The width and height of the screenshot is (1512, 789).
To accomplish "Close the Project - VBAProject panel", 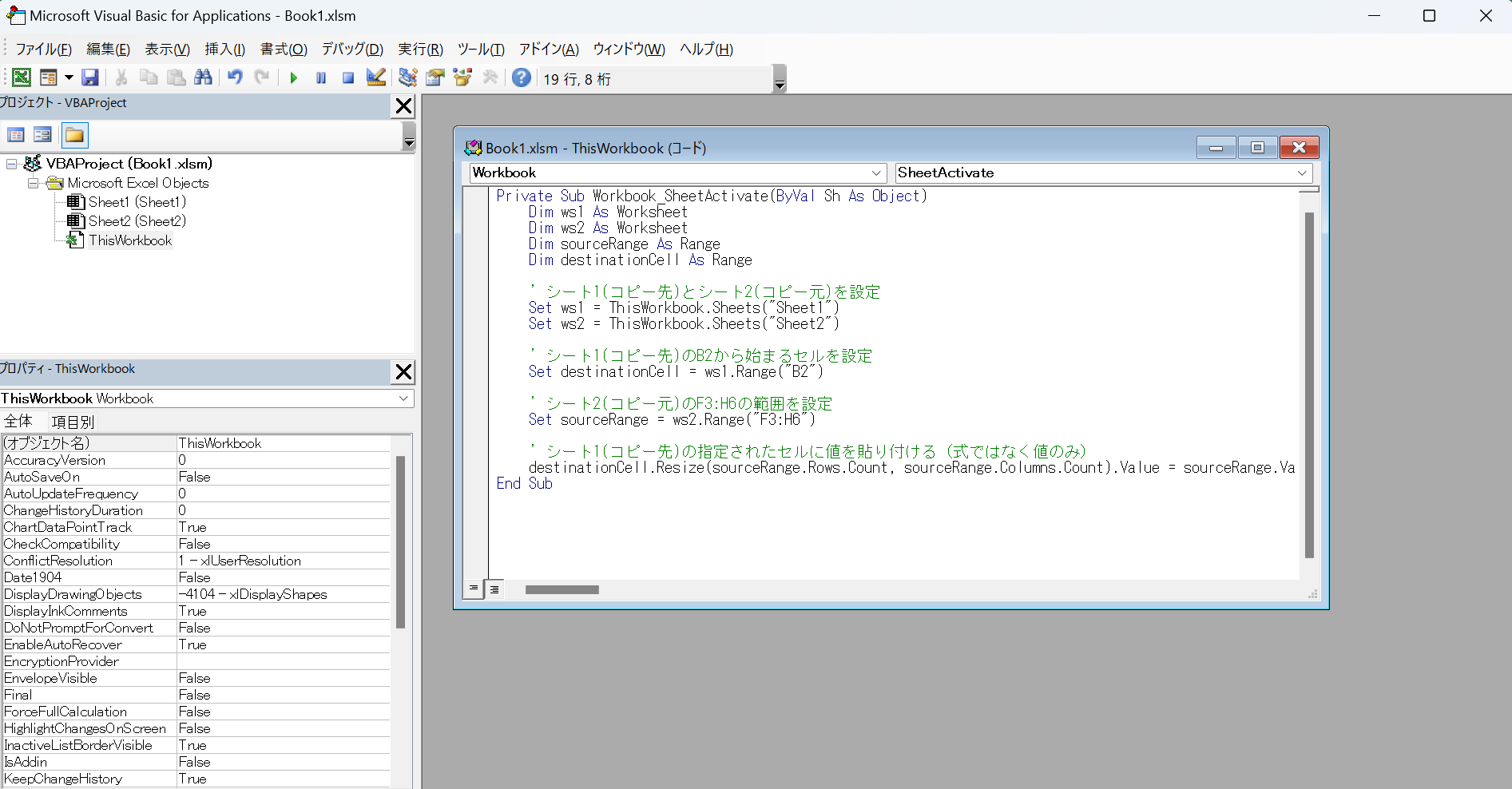I will [x=404, y=106].
